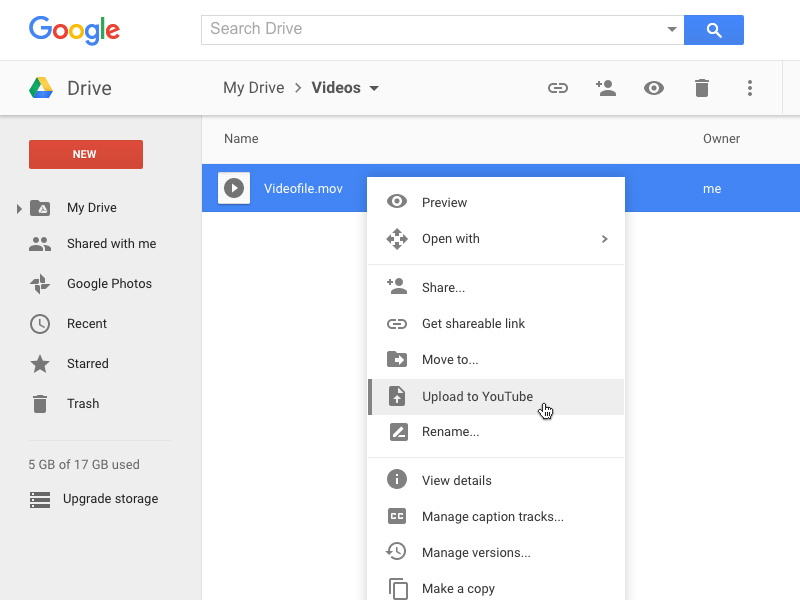
Task: Click the Manage versions history icon
Action: (x=396, y=552)
